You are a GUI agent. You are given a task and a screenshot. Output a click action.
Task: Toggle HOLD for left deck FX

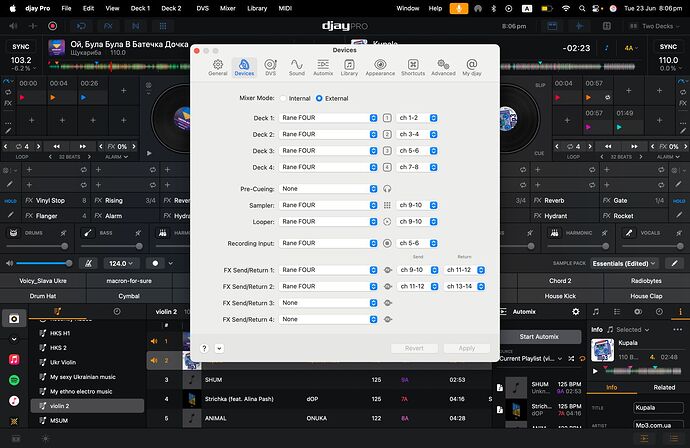(x=10, y=201)
